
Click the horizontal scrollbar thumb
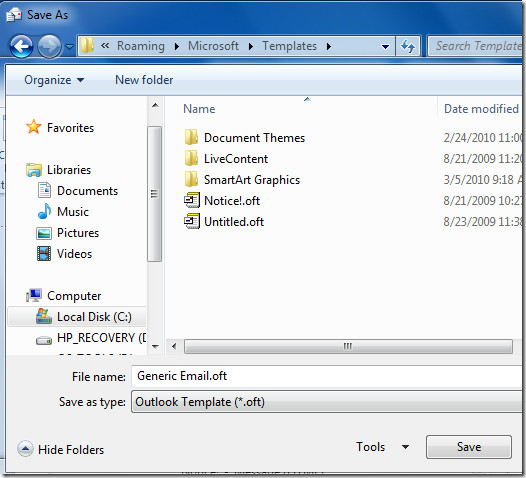pyautogui.click(x=348, y=346)
